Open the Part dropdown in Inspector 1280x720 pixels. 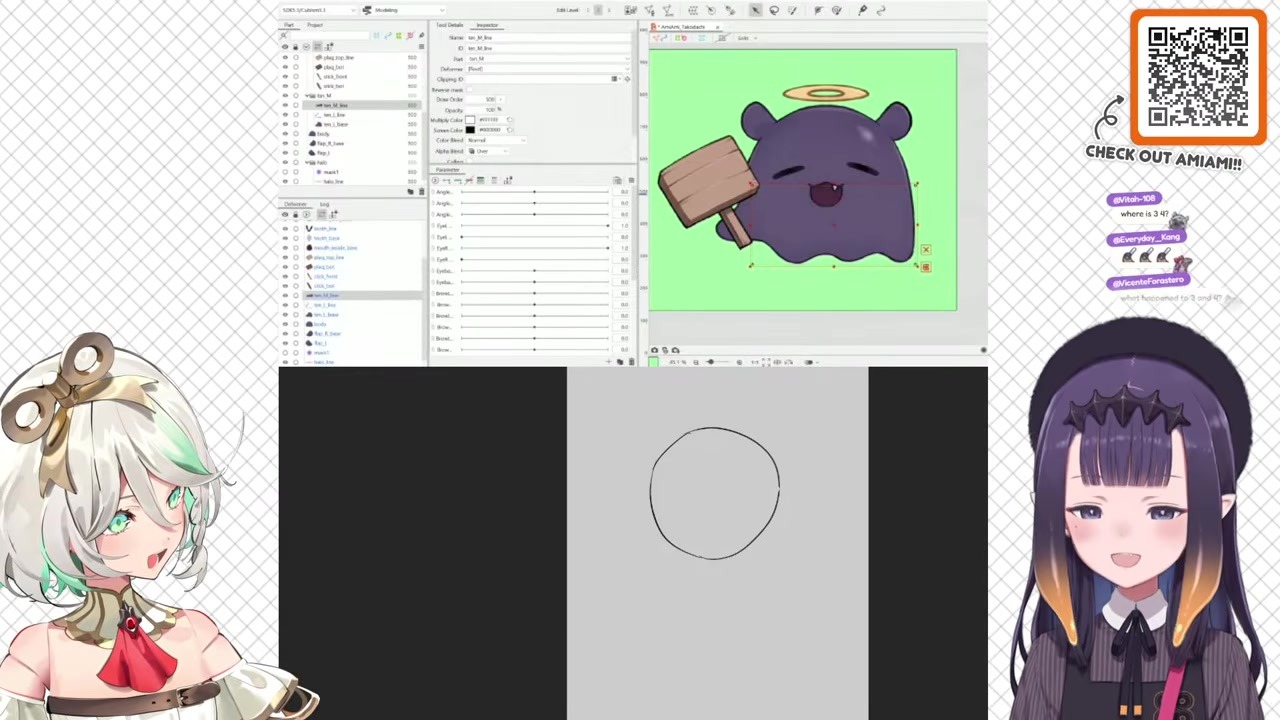(x=551, y=59)
